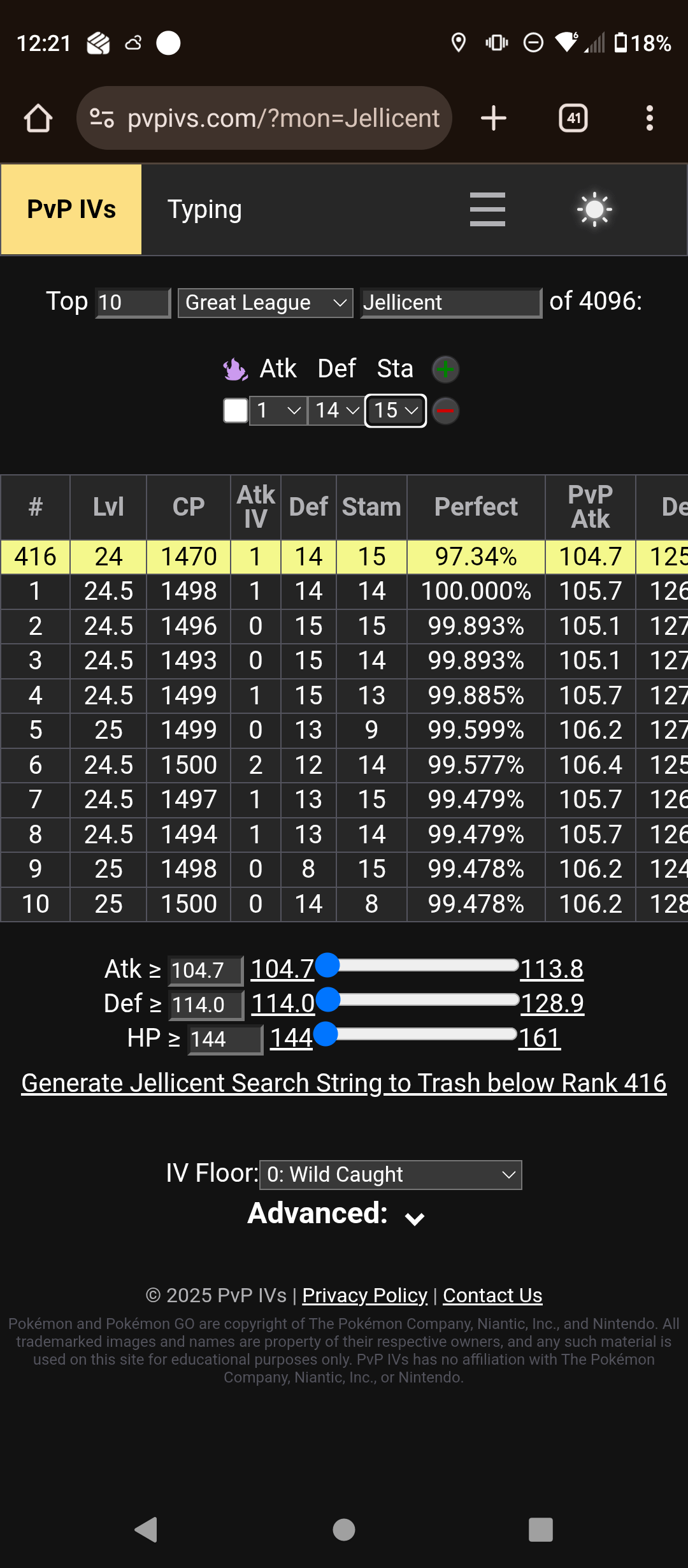Tap the browser home icon
Image resolution: width=688 pixels, height=1568 pixels.
38,119
